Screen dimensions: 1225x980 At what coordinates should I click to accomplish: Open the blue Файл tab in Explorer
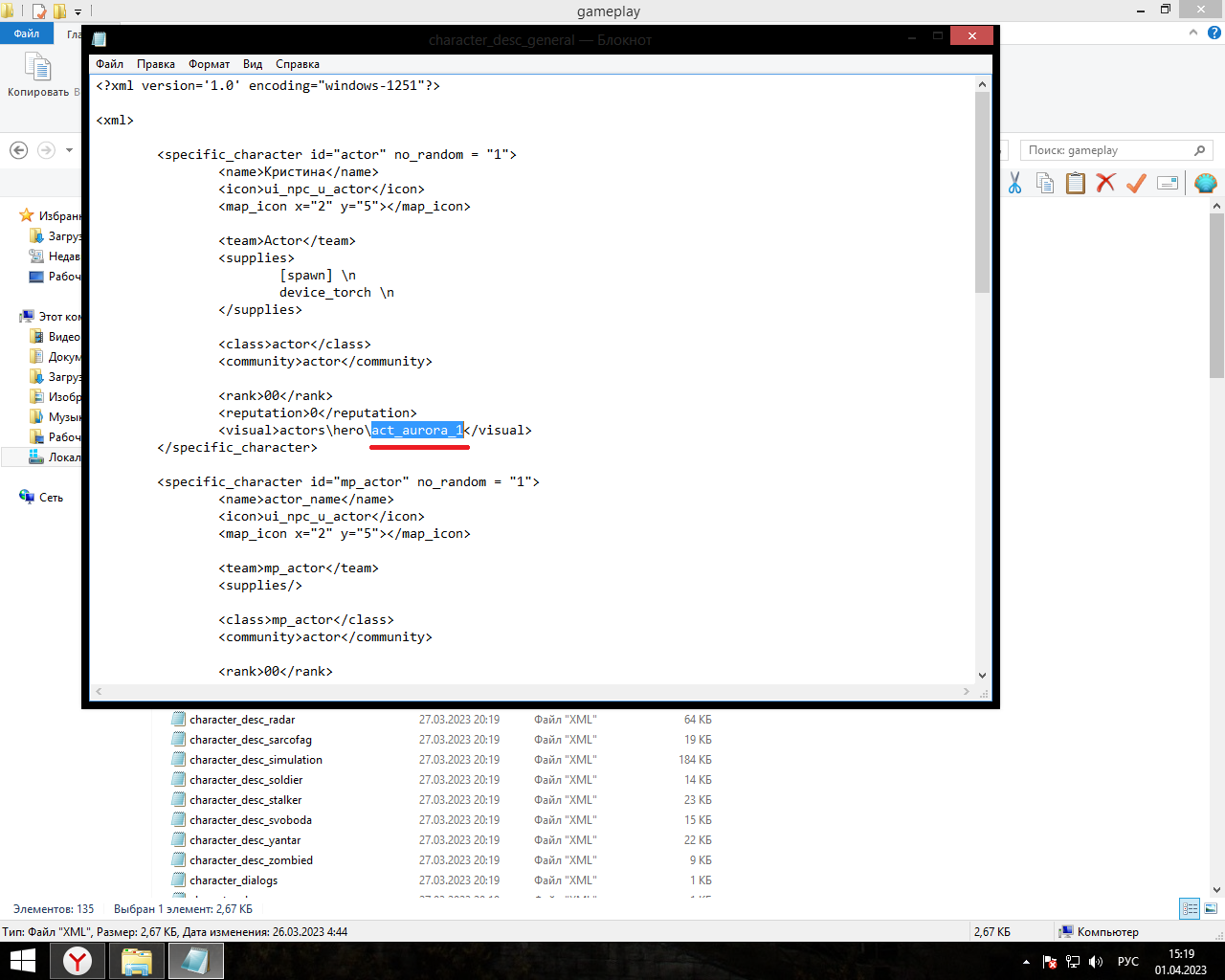tap(27, 33)
